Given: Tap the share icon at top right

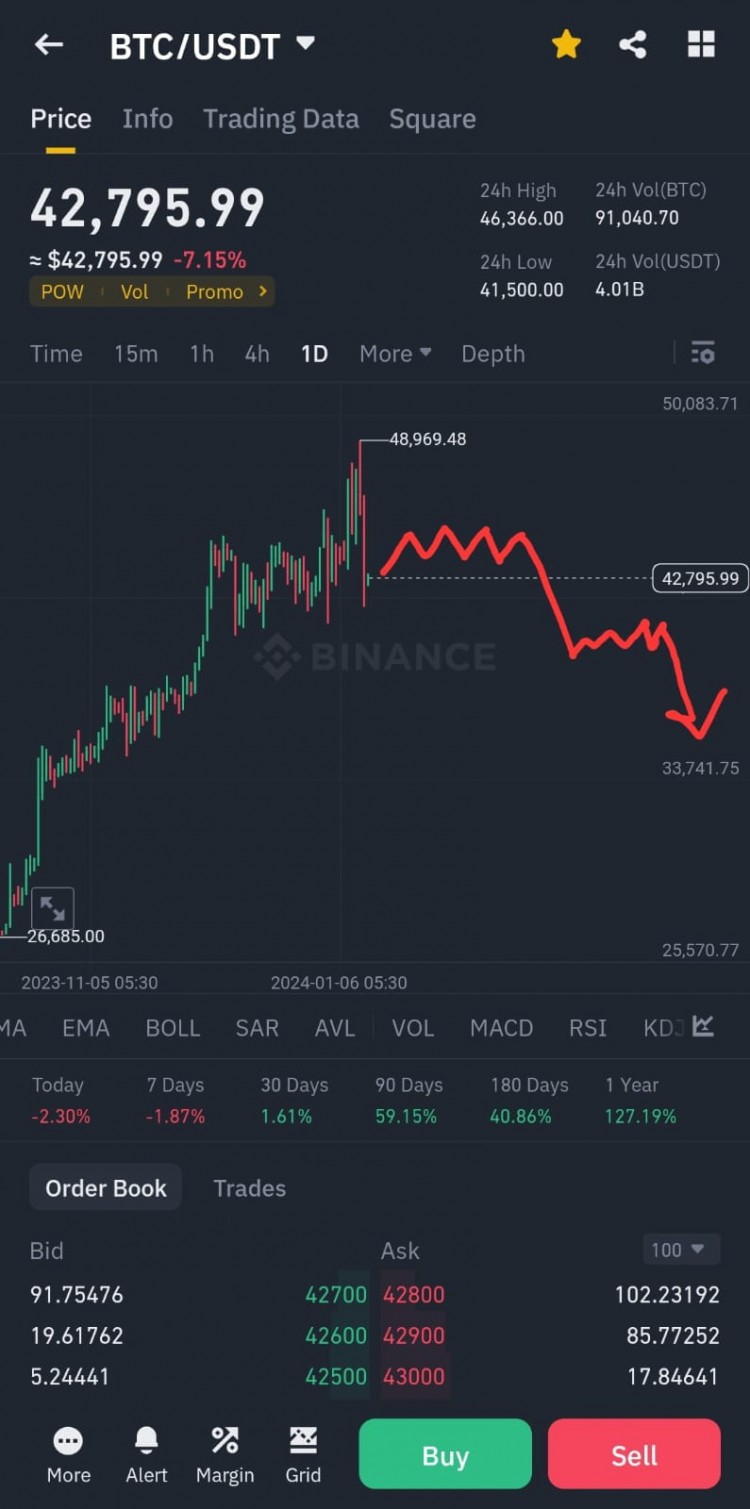Looking at the screenshot, I should pyautogui.click(x=633, y=44).
